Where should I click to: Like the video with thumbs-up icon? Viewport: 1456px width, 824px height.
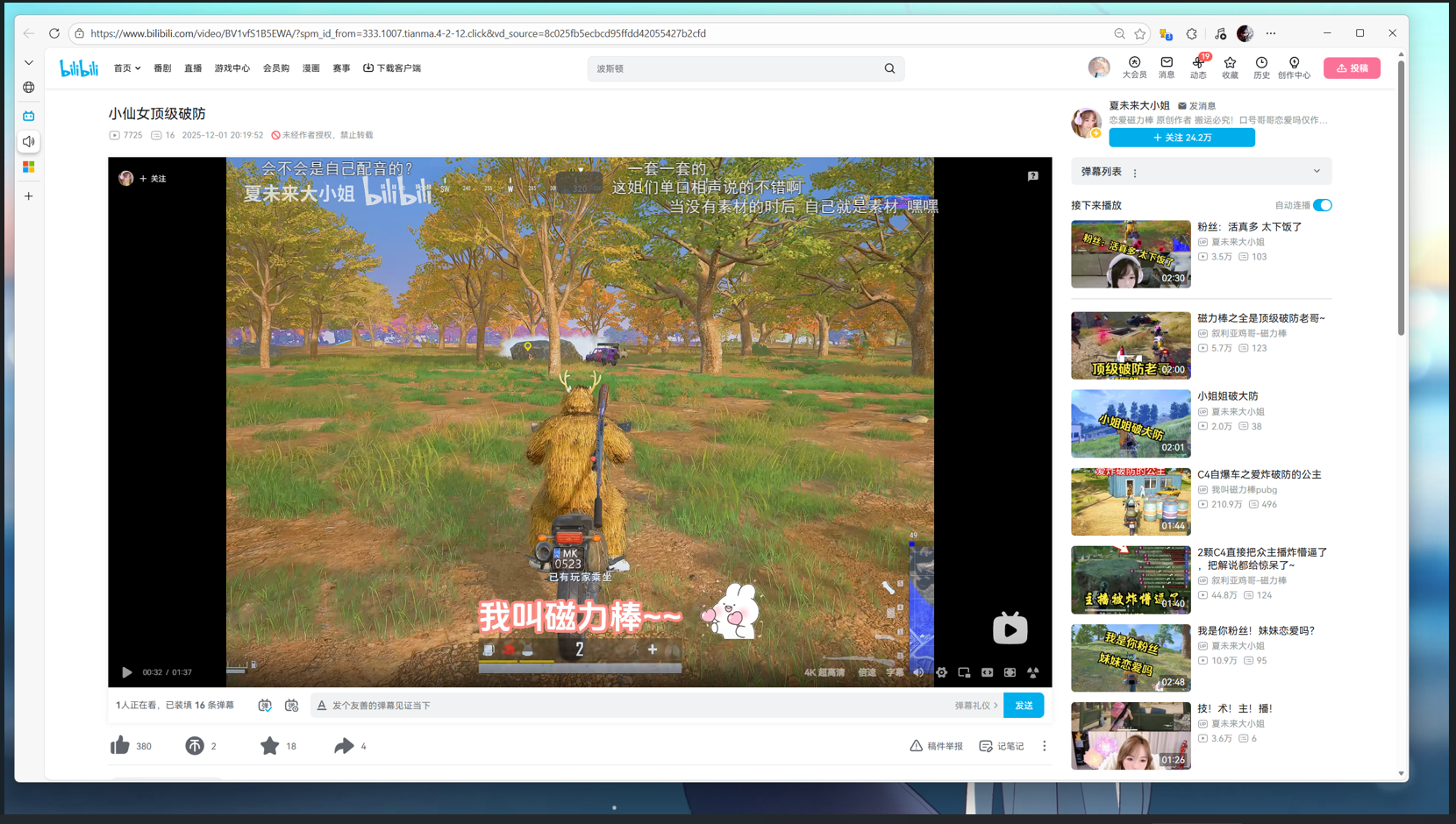(120, 746)
